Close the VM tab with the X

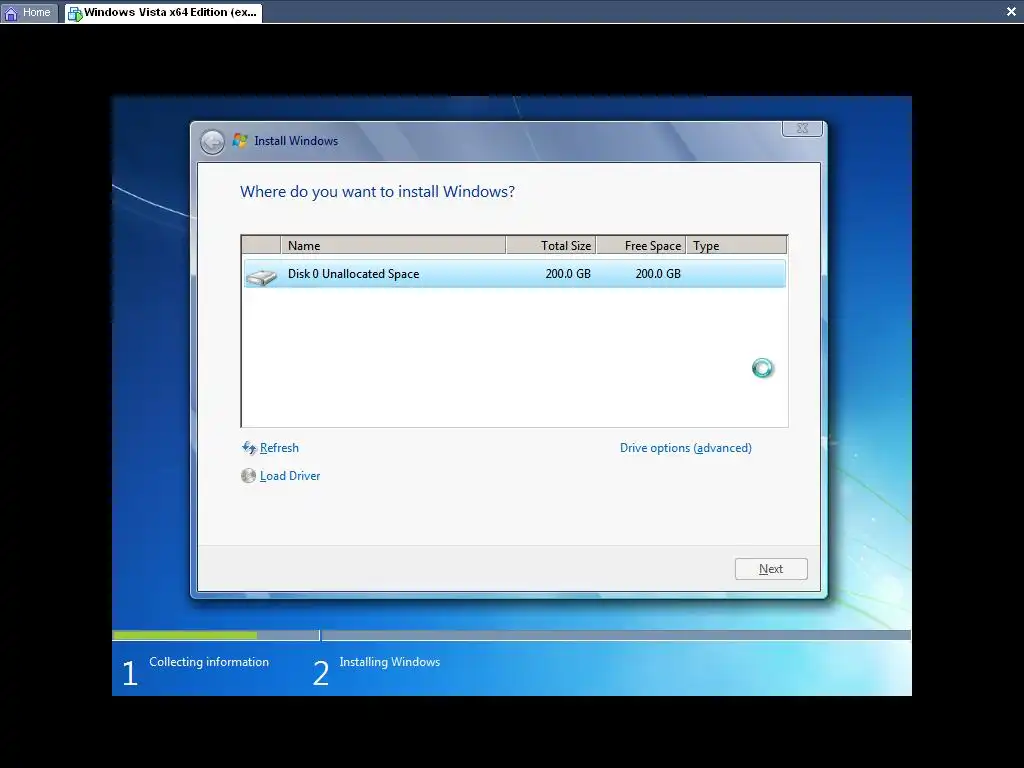[x=1011, y=12]
